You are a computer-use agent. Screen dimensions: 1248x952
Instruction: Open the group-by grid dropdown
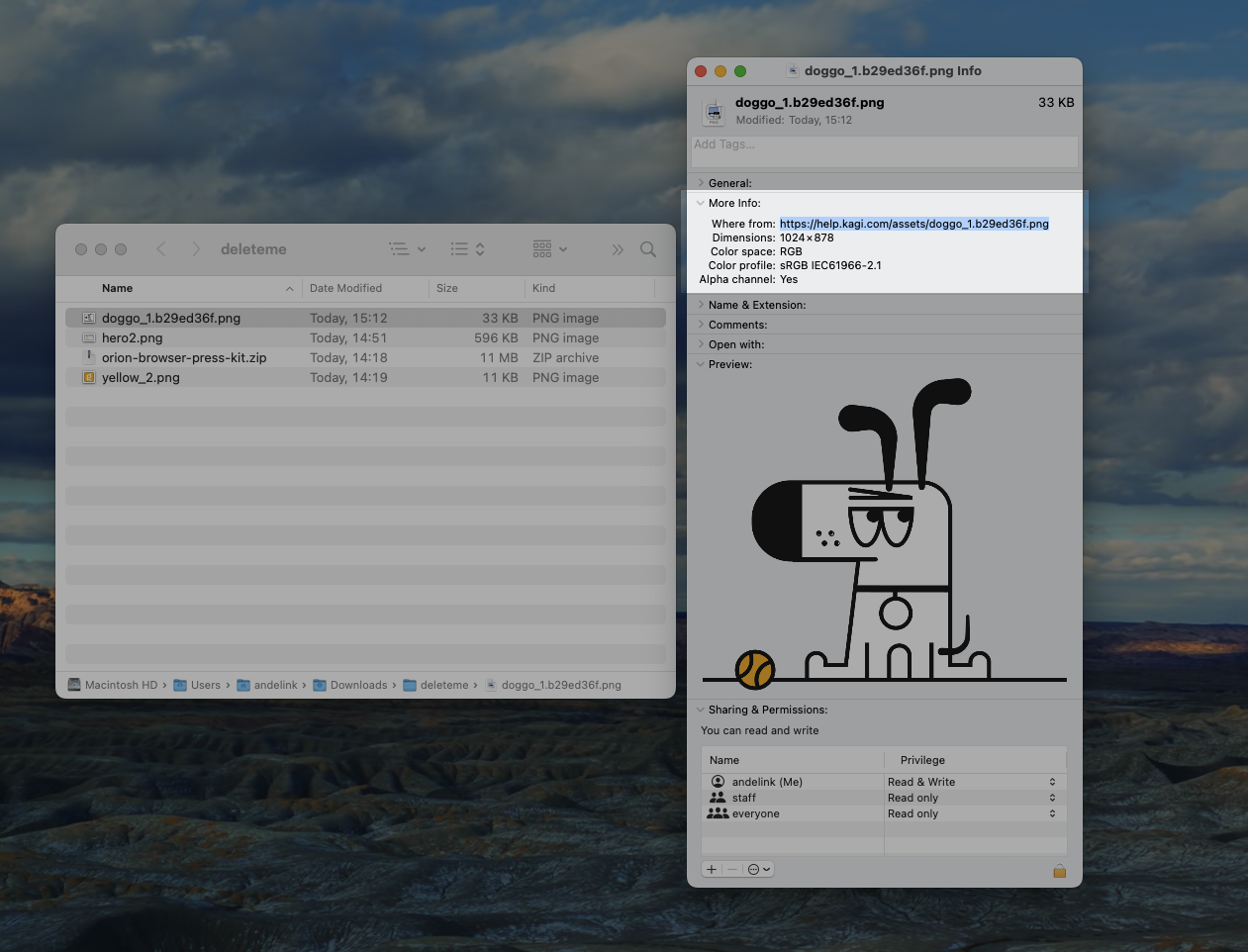(549, 249)
